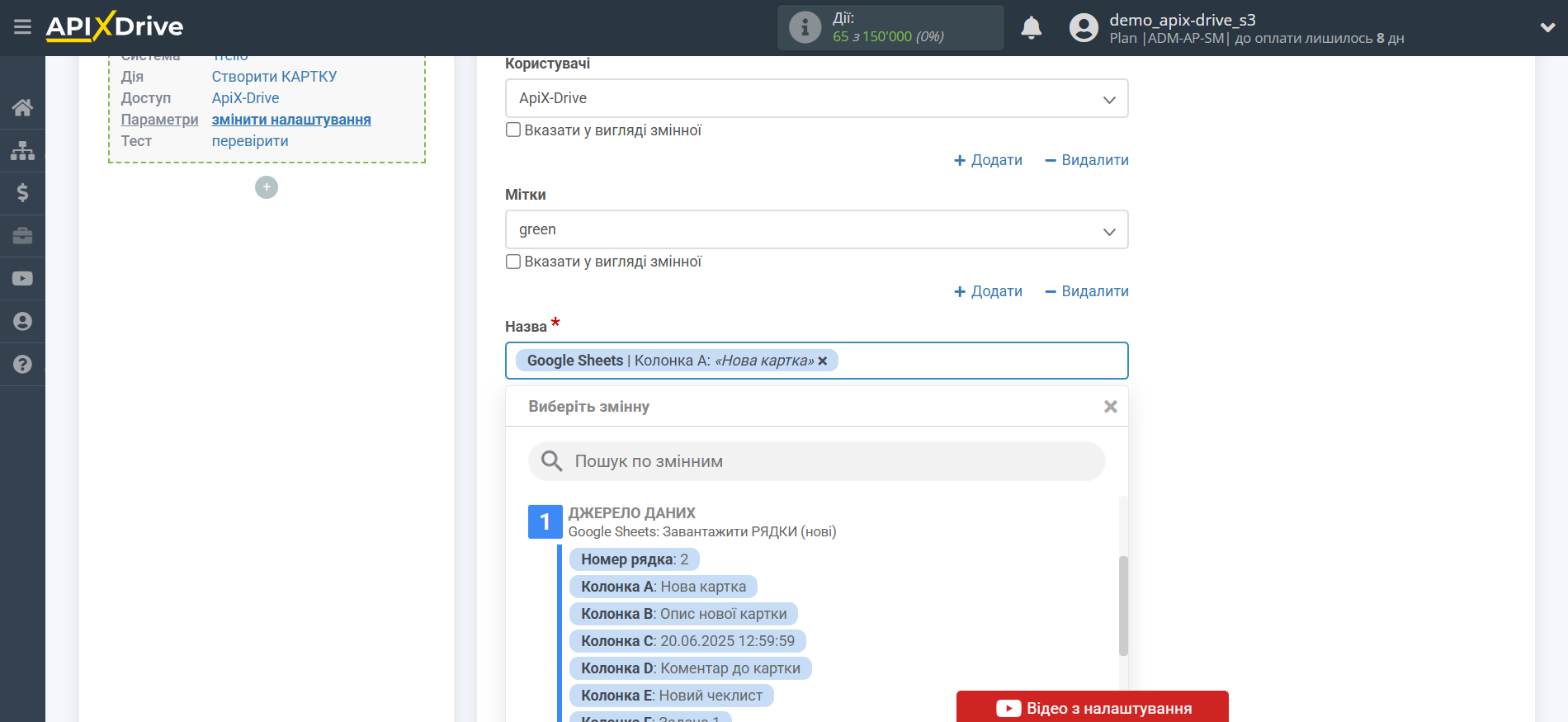Open the notifications bell
The height and width of the screenshot is (722, 1568).
[x=1031, y=27]
